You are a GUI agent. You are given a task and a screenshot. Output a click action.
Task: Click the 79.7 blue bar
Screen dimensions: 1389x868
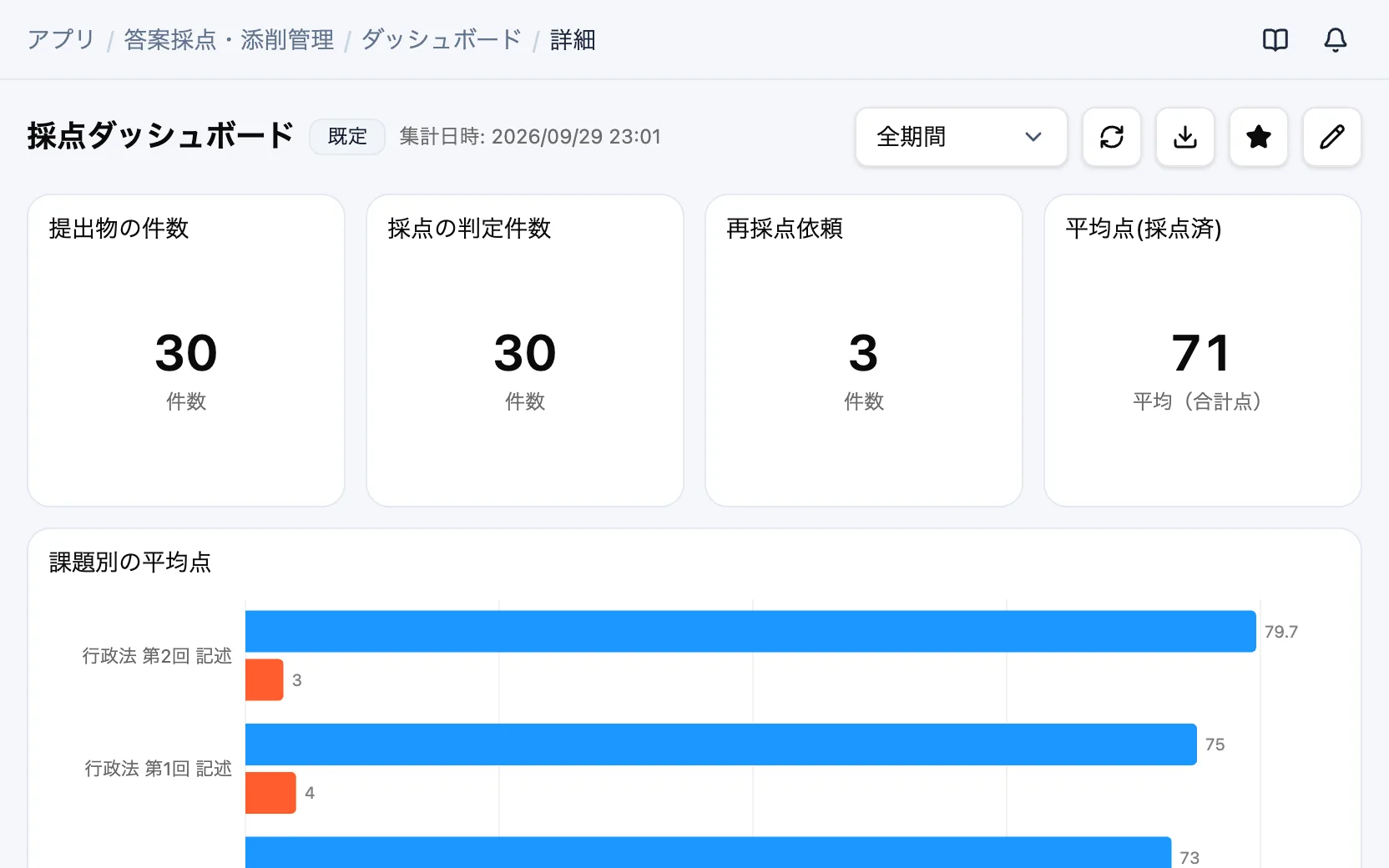point(750,631)
